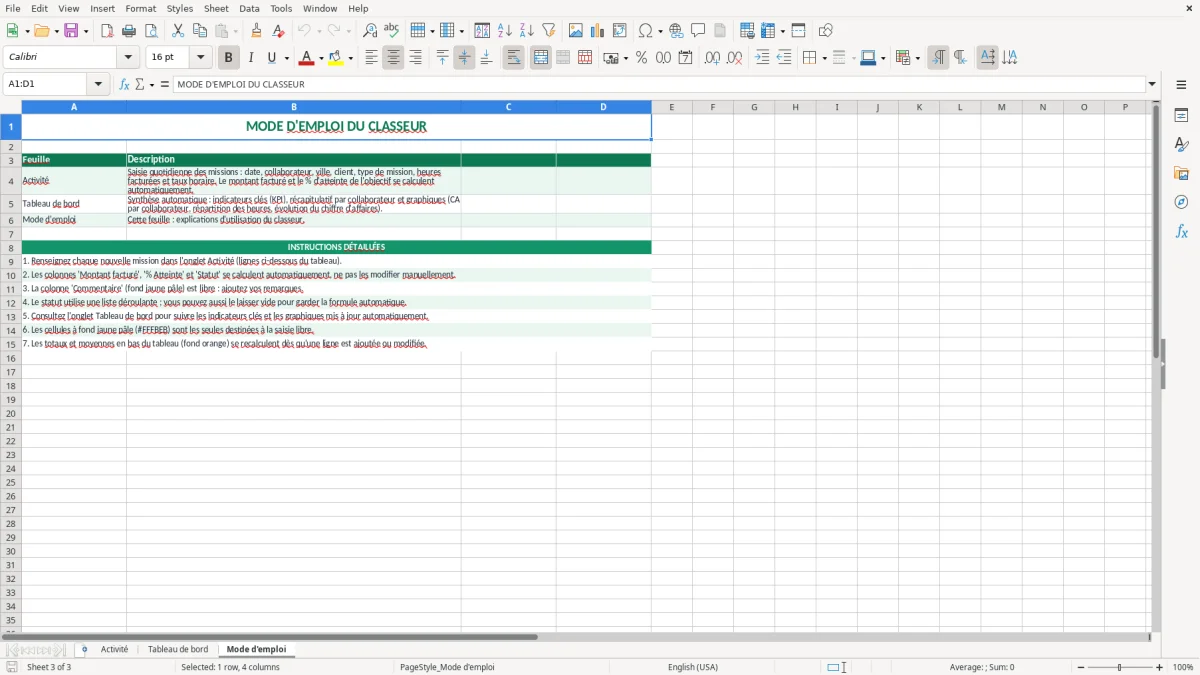Toggle print preview

150,31
